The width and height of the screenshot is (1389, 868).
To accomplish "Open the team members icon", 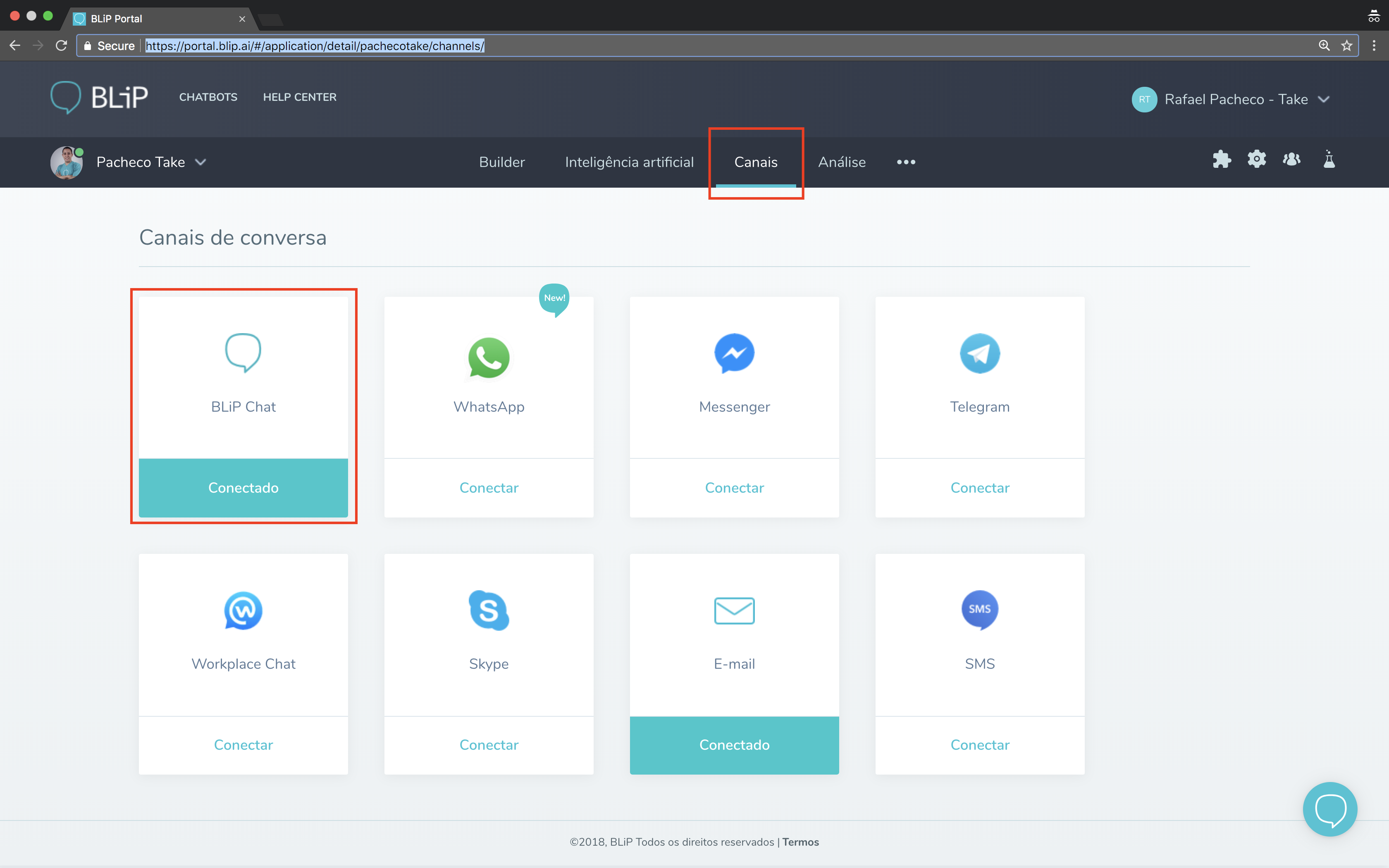I will coord(1292,159).
